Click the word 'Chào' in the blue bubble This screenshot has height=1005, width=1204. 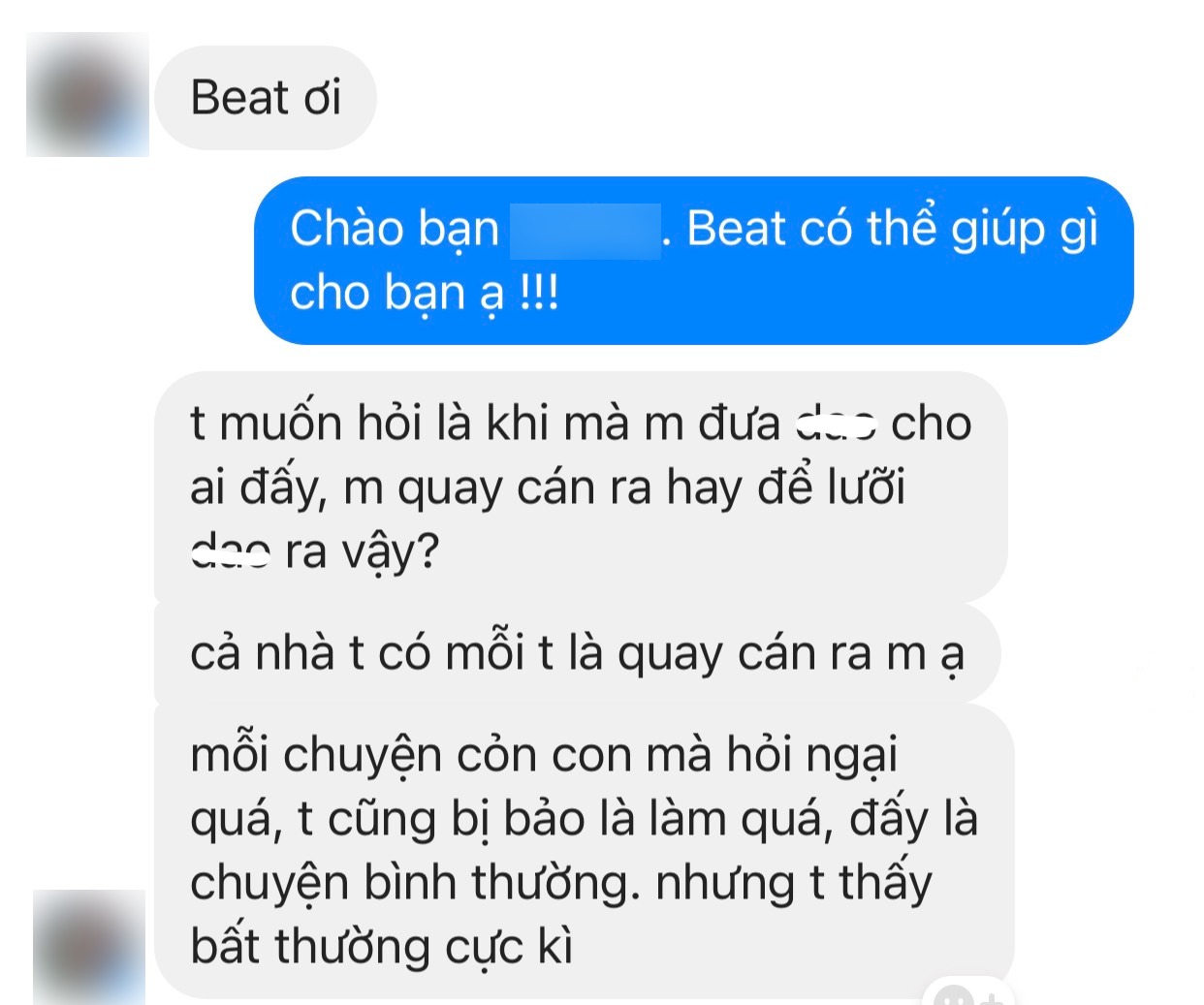347,230
